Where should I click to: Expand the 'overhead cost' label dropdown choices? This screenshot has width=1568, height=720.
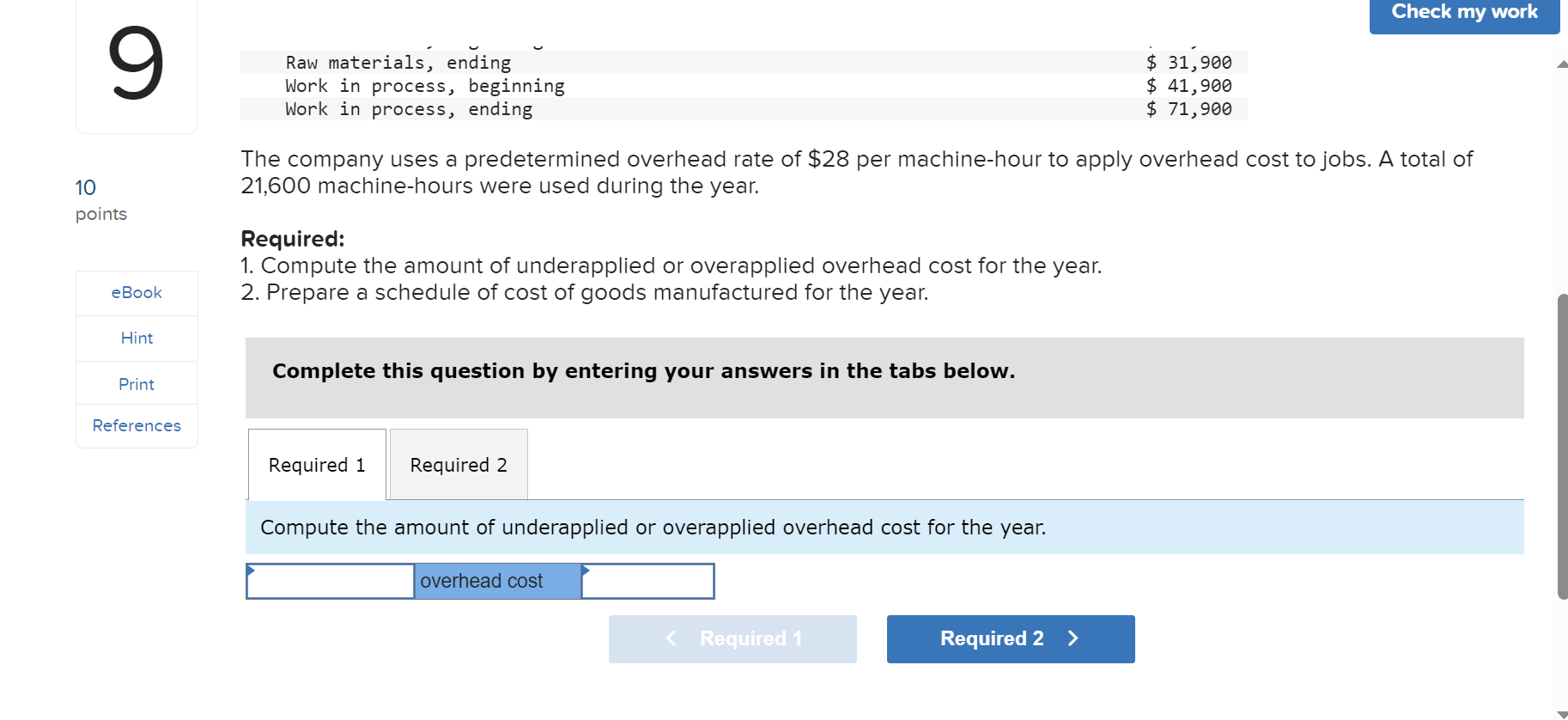pos(496,581)
